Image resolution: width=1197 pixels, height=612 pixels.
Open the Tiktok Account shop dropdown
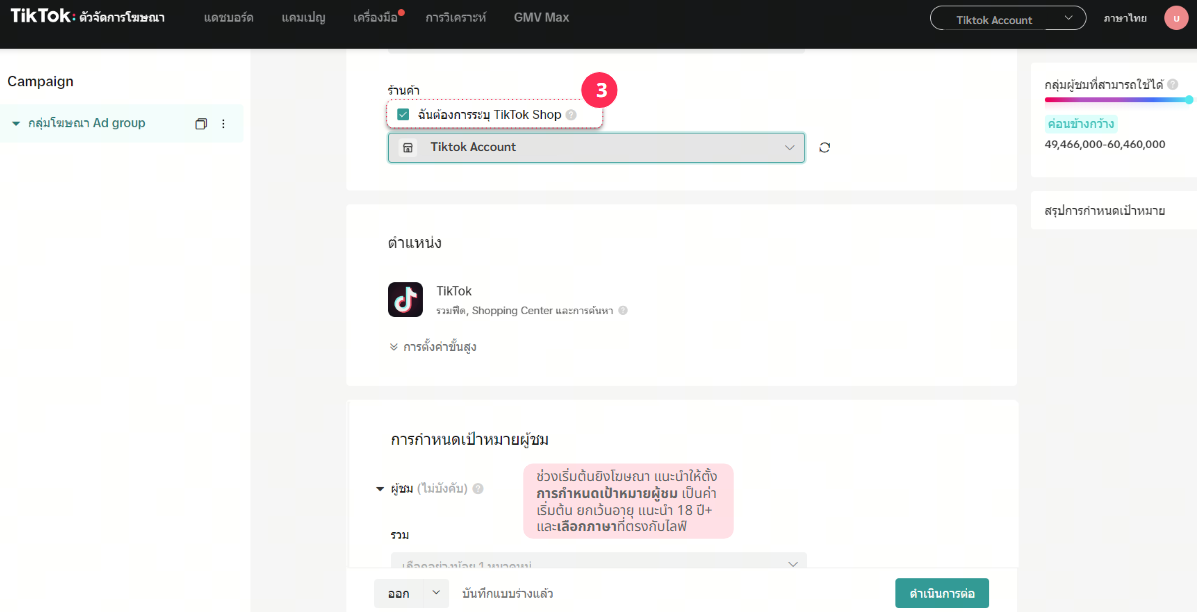point(596,147)
